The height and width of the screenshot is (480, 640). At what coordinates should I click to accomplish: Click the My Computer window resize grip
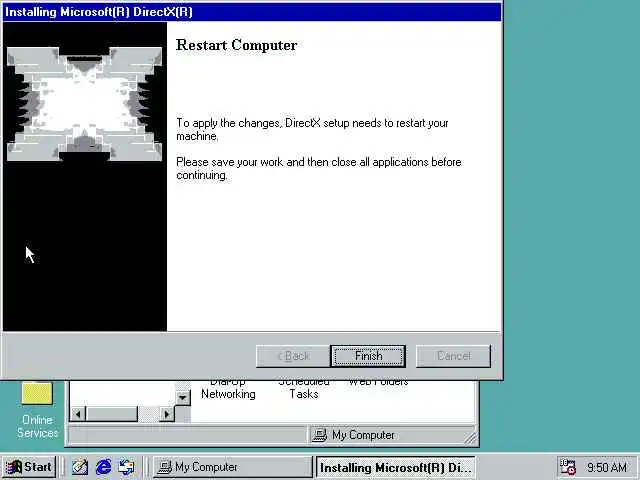(x=470, y=438)
